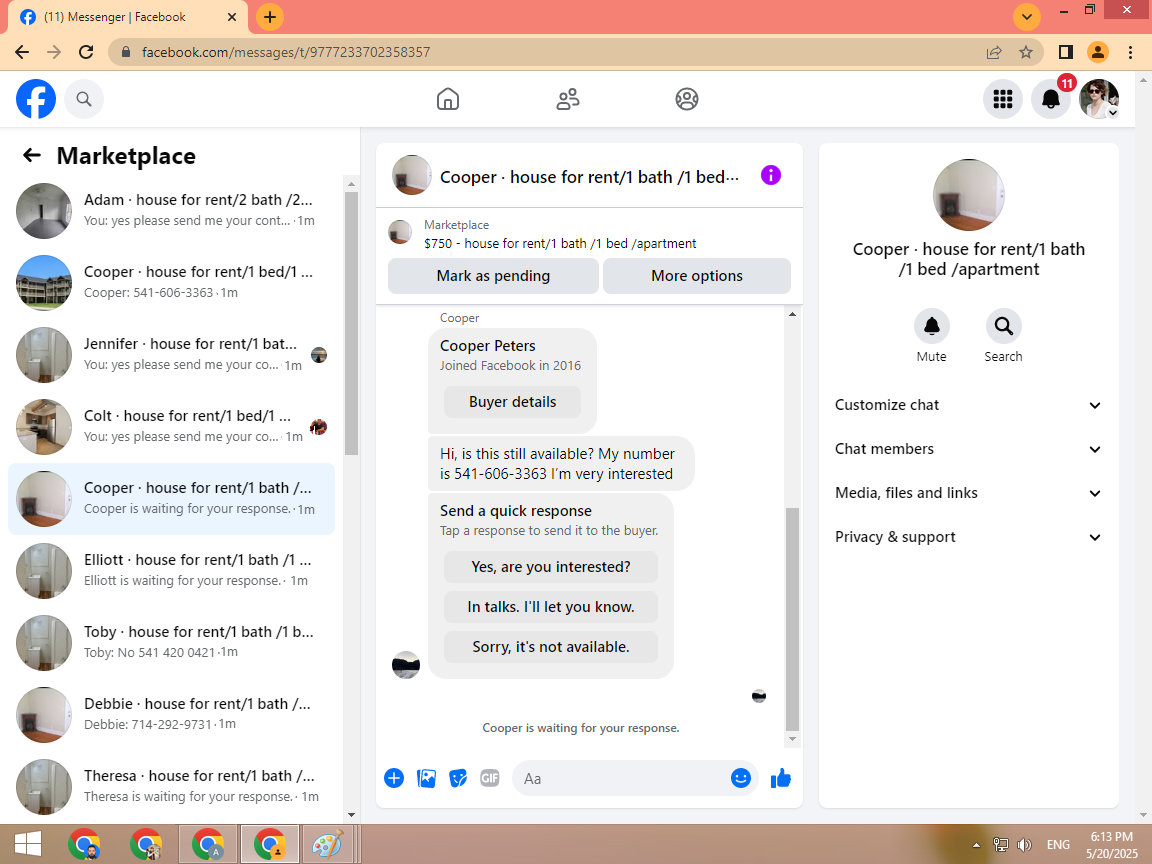
Task: Open Colt house for rent conversation
Action: point(171,427)
